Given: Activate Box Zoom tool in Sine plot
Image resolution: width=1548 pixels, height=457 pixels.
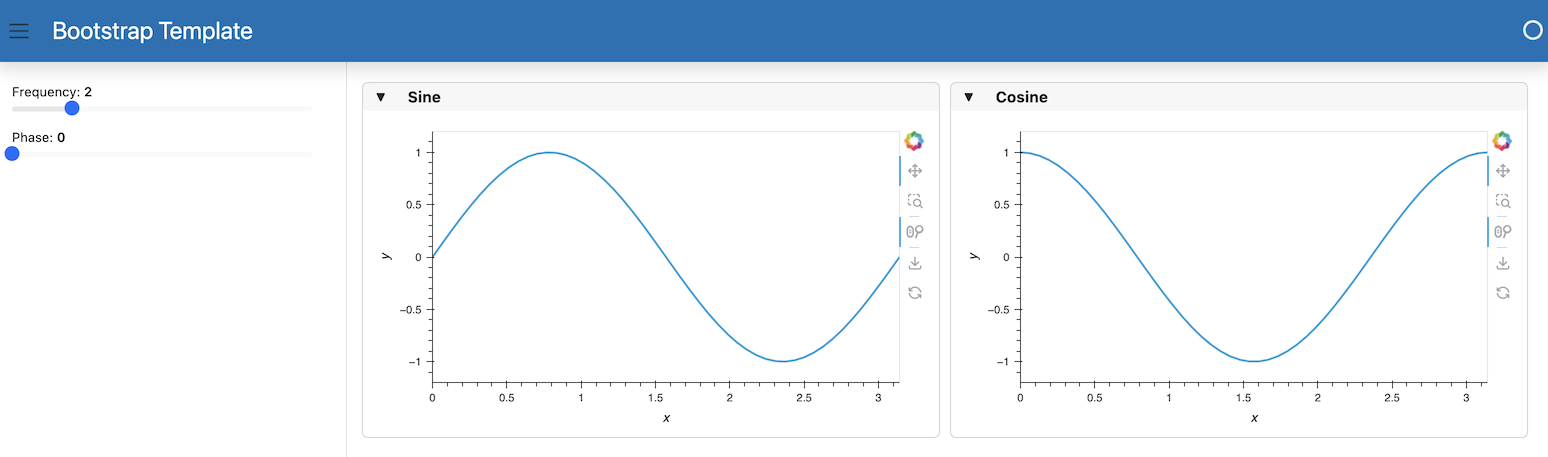Looking at the screenshot, I should click(914, 201).
